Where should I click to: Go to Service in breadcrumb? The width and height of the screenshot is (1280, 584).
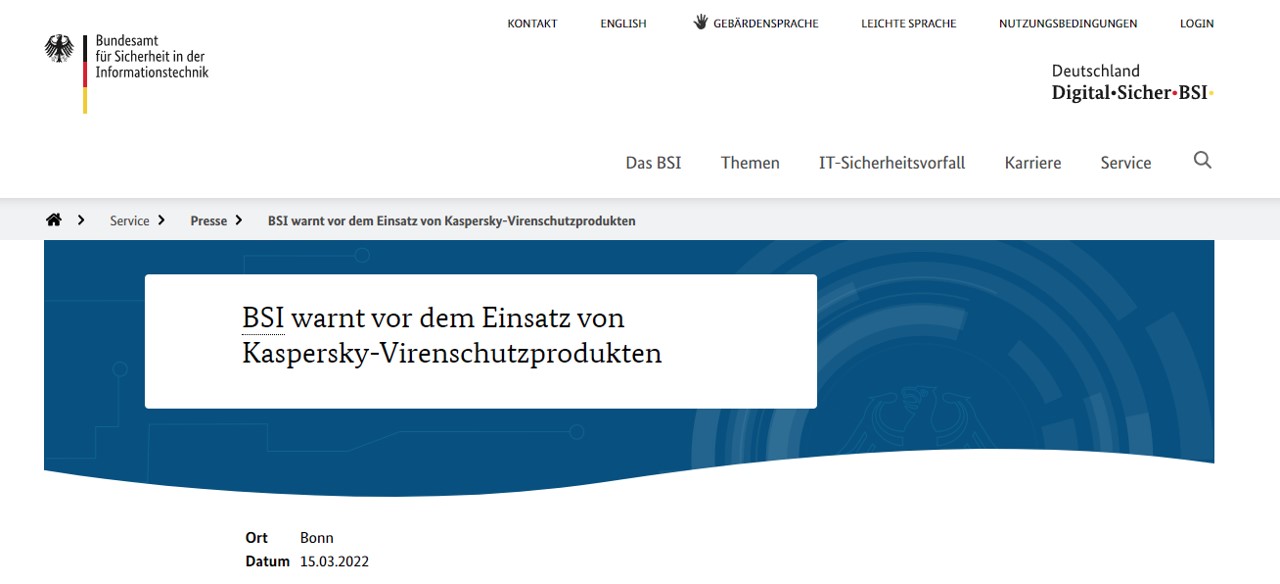click(130, 221)
